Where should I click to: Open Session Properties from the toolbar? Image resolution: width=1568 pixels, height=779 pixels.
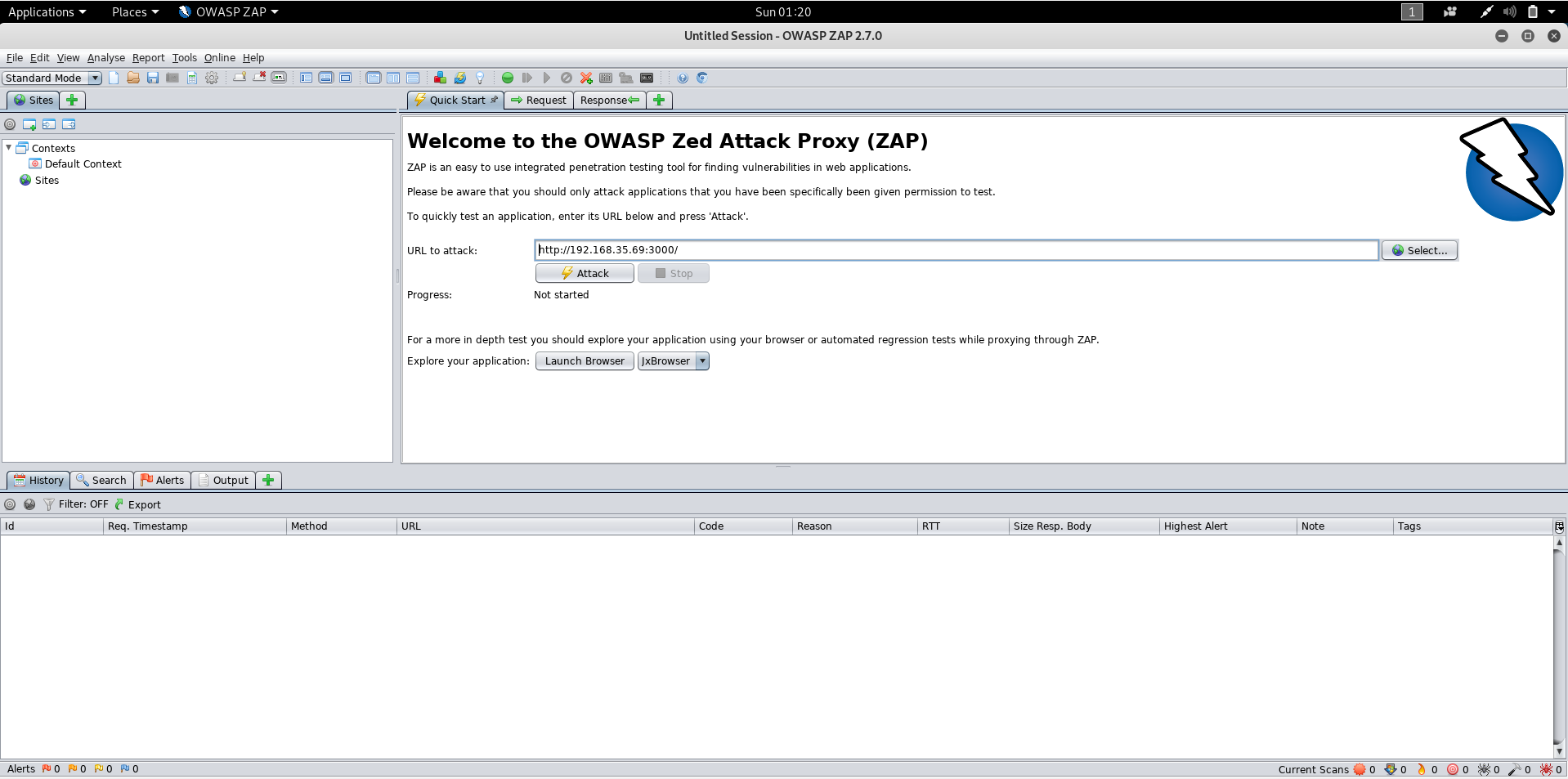tap(192, 78)
